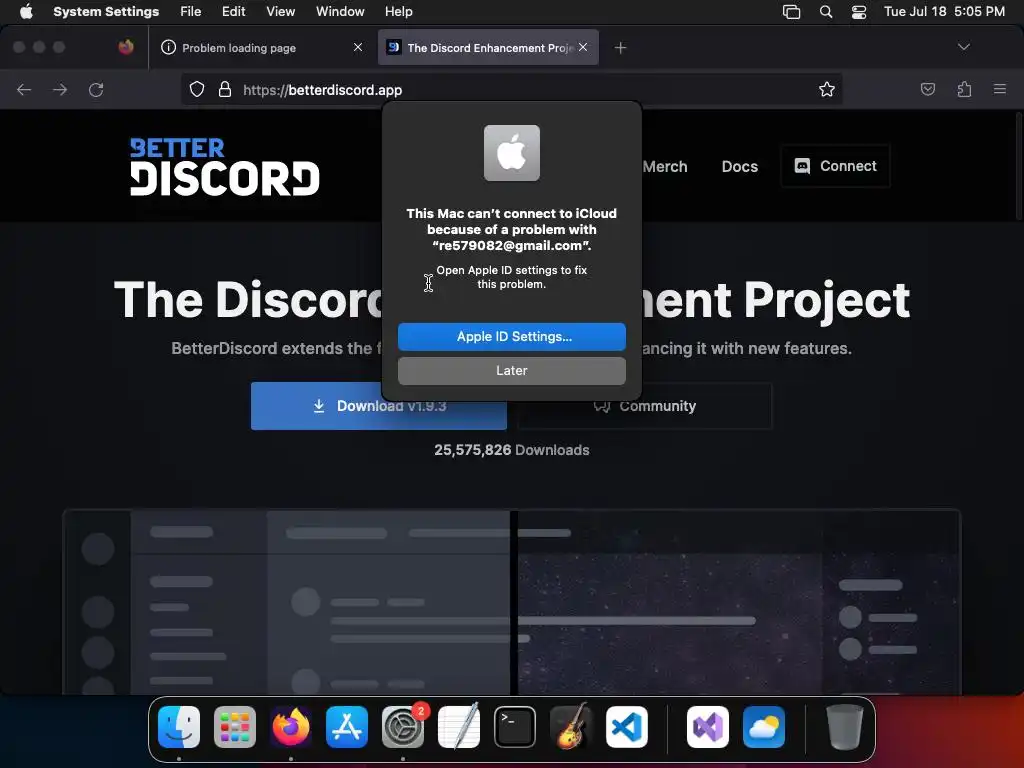The height and width of the screenshot is (768, 1024).
Task: Select The Discord Enhancement Project tab
Action: pos(488,47)
